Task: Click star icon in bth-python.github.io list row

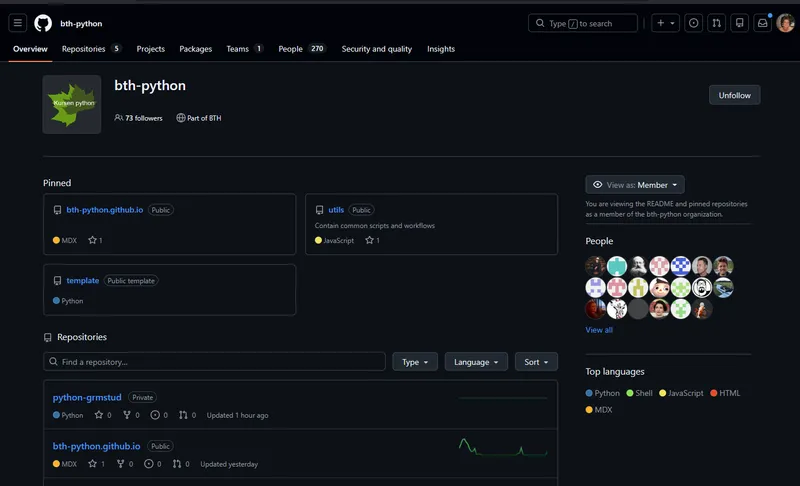Action: pyautogui.click(x=92, y=464)
